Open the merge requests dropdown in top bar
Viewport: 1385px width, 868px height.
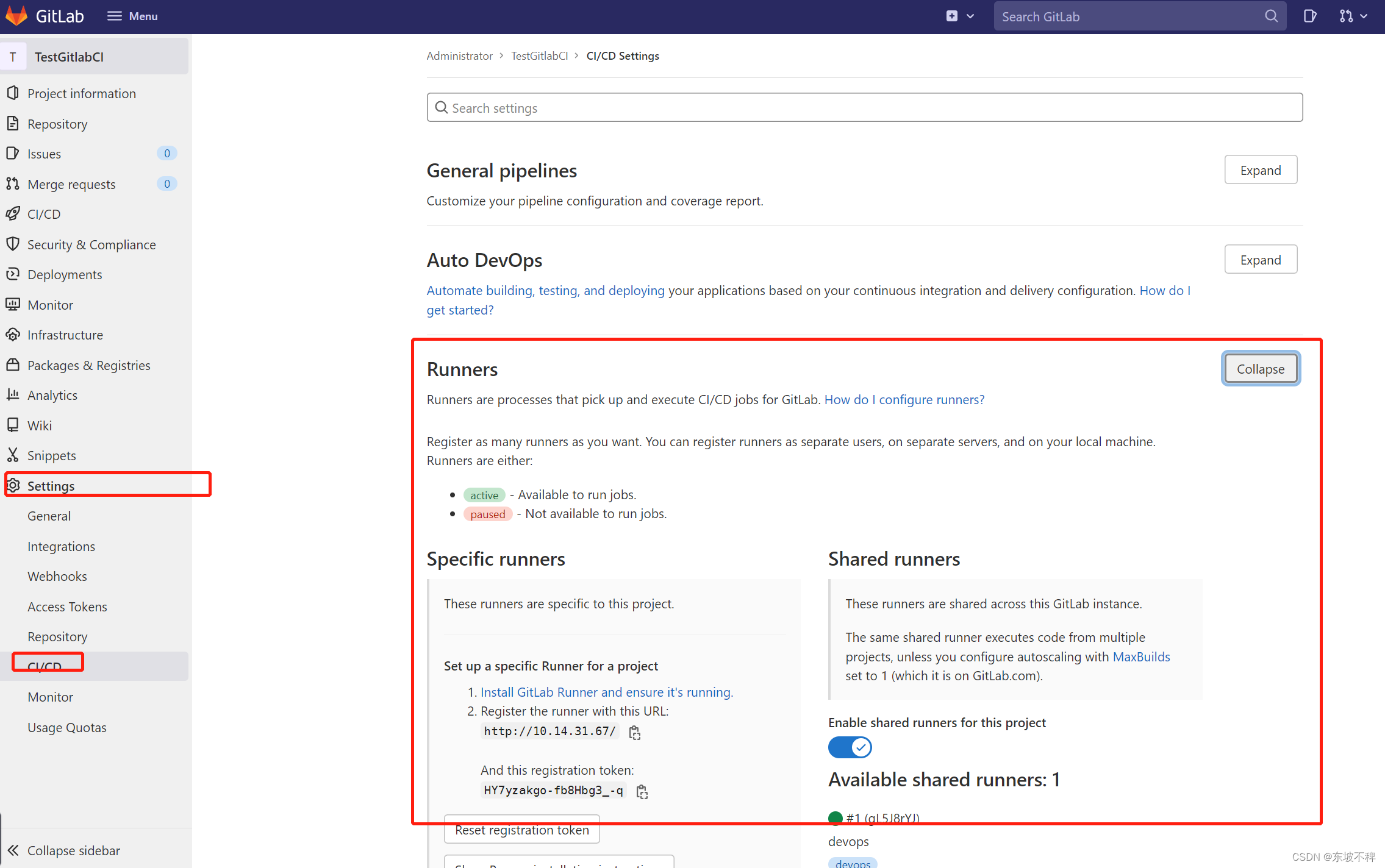tap(1353, 16)
